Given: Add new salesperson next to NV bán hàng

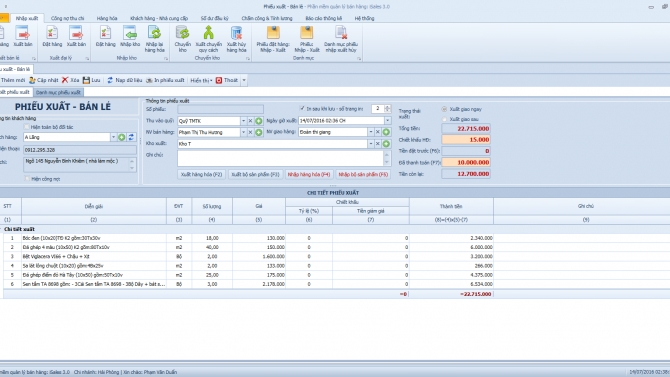Looking at the screenshot, I should pos(259,133).
